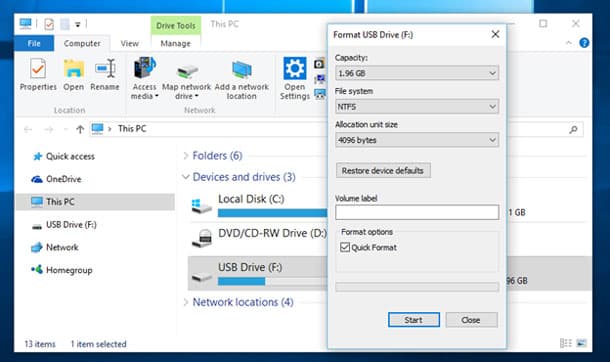Expand the Folders (6) group
This screenshot has height=362, width=610.
click(x=186, y=156)
